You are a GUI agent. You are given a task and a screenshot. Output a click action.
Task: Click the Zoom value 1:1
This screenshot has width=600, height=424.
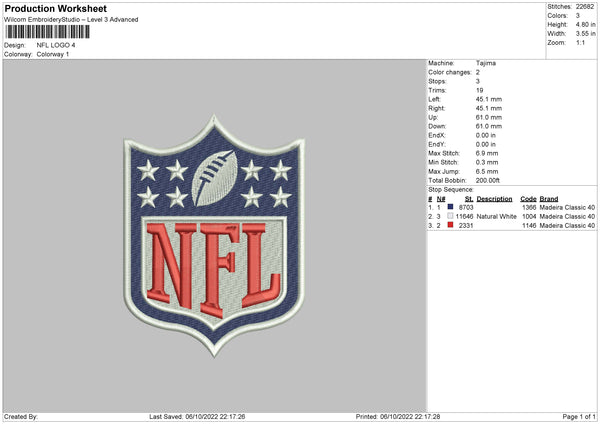pos(580,42)
